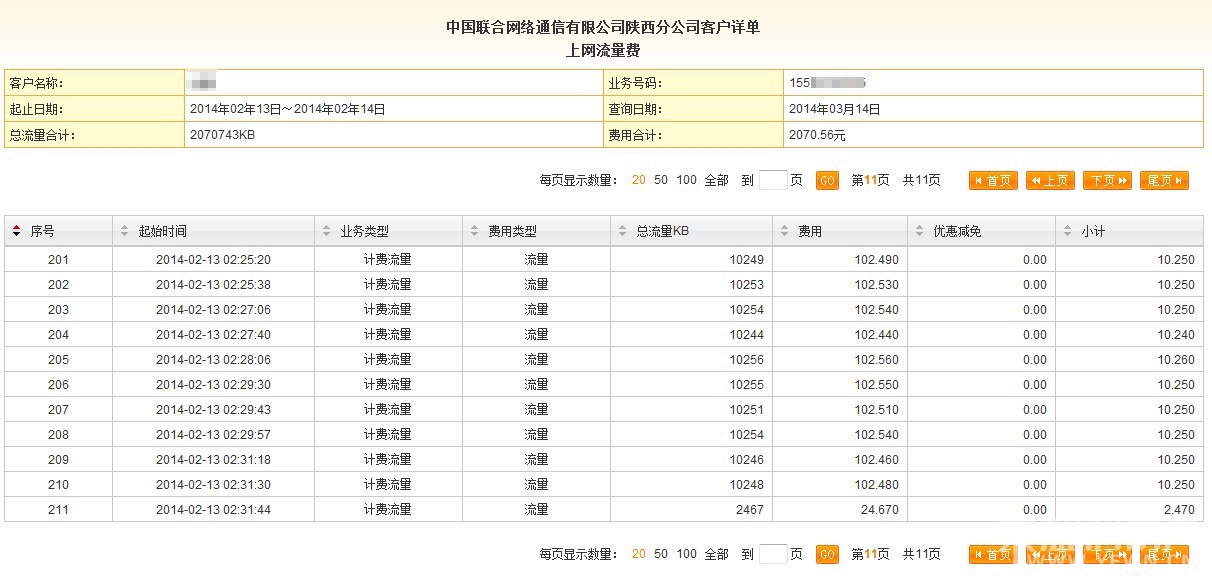Click start time 2014-02-13 02:25:38
This screenshot has width=1212, height=576.
[213, 285]
